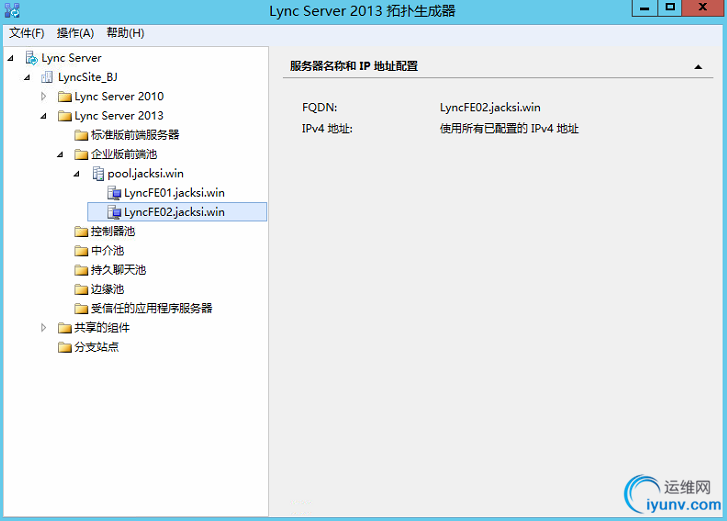Close the topology builder window
727x521 pixels.
pos(702,8)
